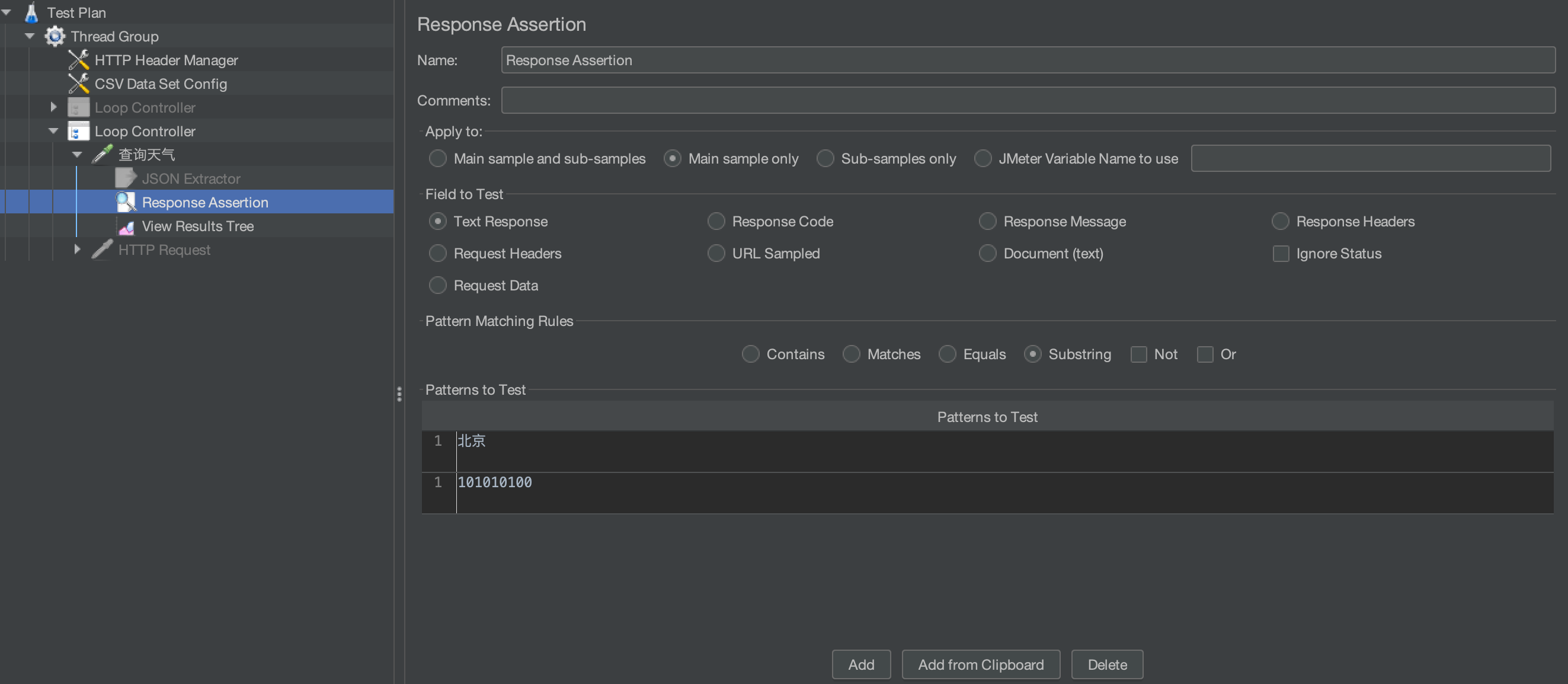The width and height of the screenshot is (1568, 684).
Task: Collapse the Thread Group node
Action: pos(30,36)
